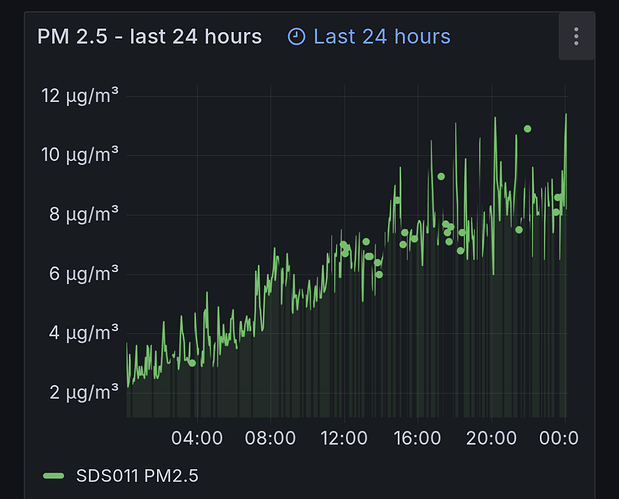Click the 2 µg/m³ y-axis label
Viewport: 619px width, 499px height.
83,391
